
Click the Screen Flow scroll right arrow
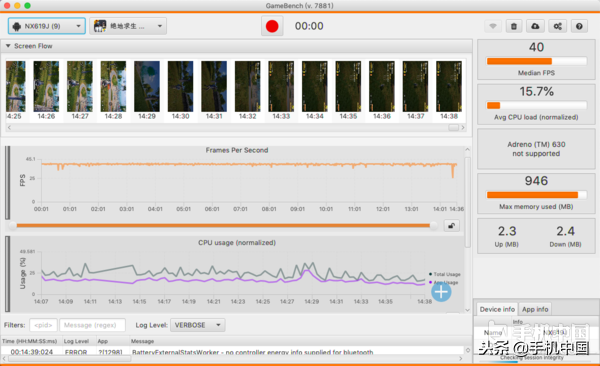point(463,127)
